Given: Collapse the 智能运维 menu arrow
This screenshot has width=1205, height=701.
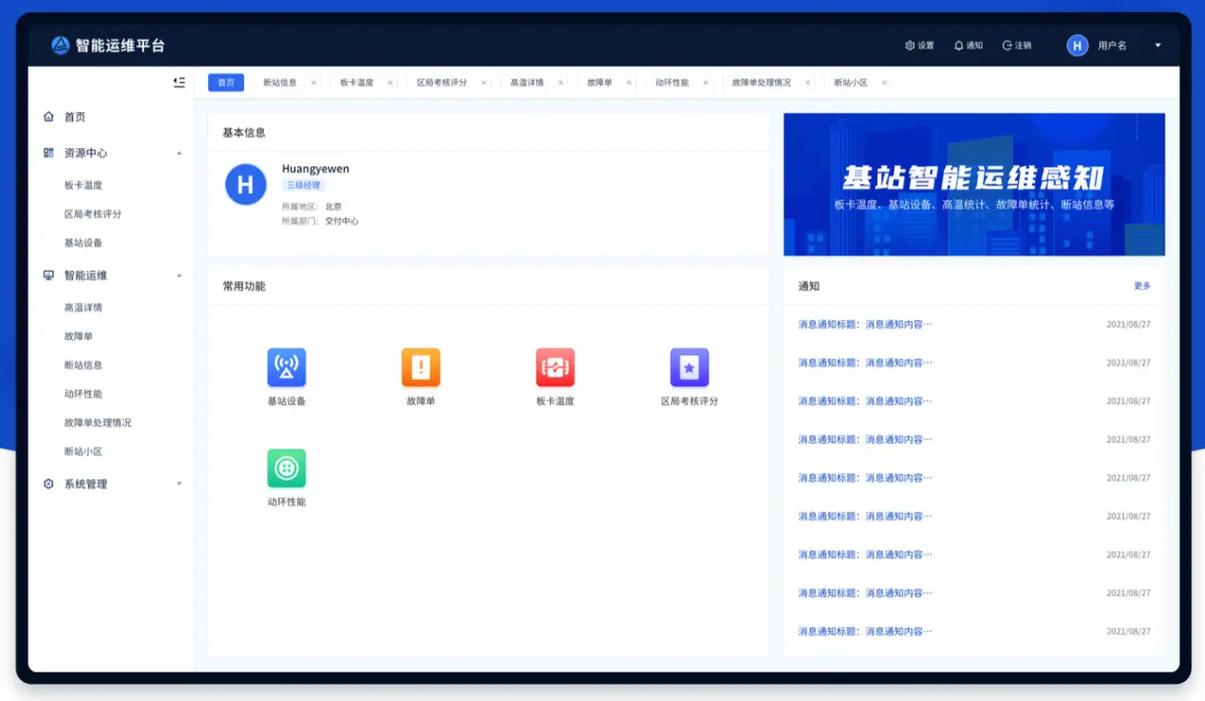Looking at the screenshot, I should click(x=179, y=275).
